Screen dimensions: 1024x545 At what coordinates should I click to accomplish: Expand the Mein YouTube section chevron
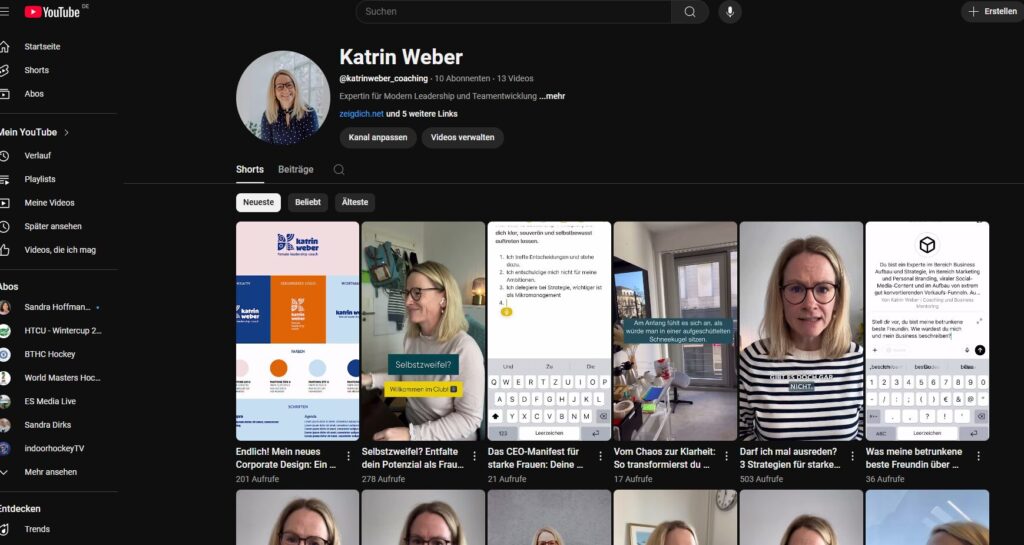click(67, 132)
